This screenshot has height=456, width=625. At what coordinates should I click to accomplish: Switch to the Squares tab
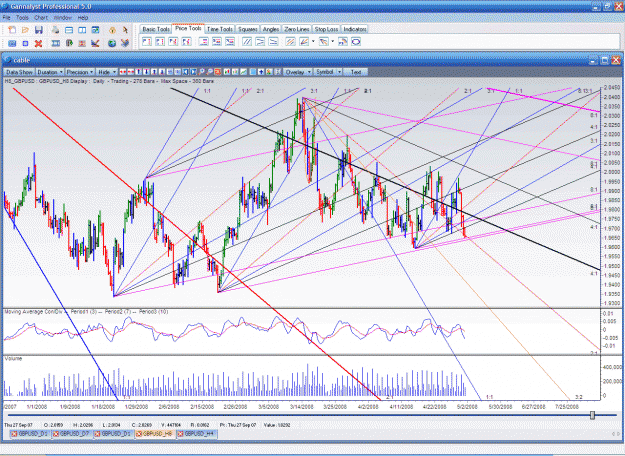(x=248, y=29)
